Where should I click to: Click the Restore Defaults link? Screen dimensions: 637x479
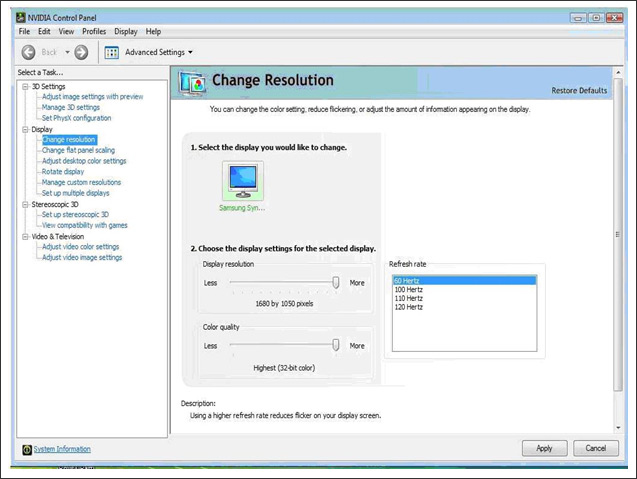pyautogui.click(x=579, y=90)
